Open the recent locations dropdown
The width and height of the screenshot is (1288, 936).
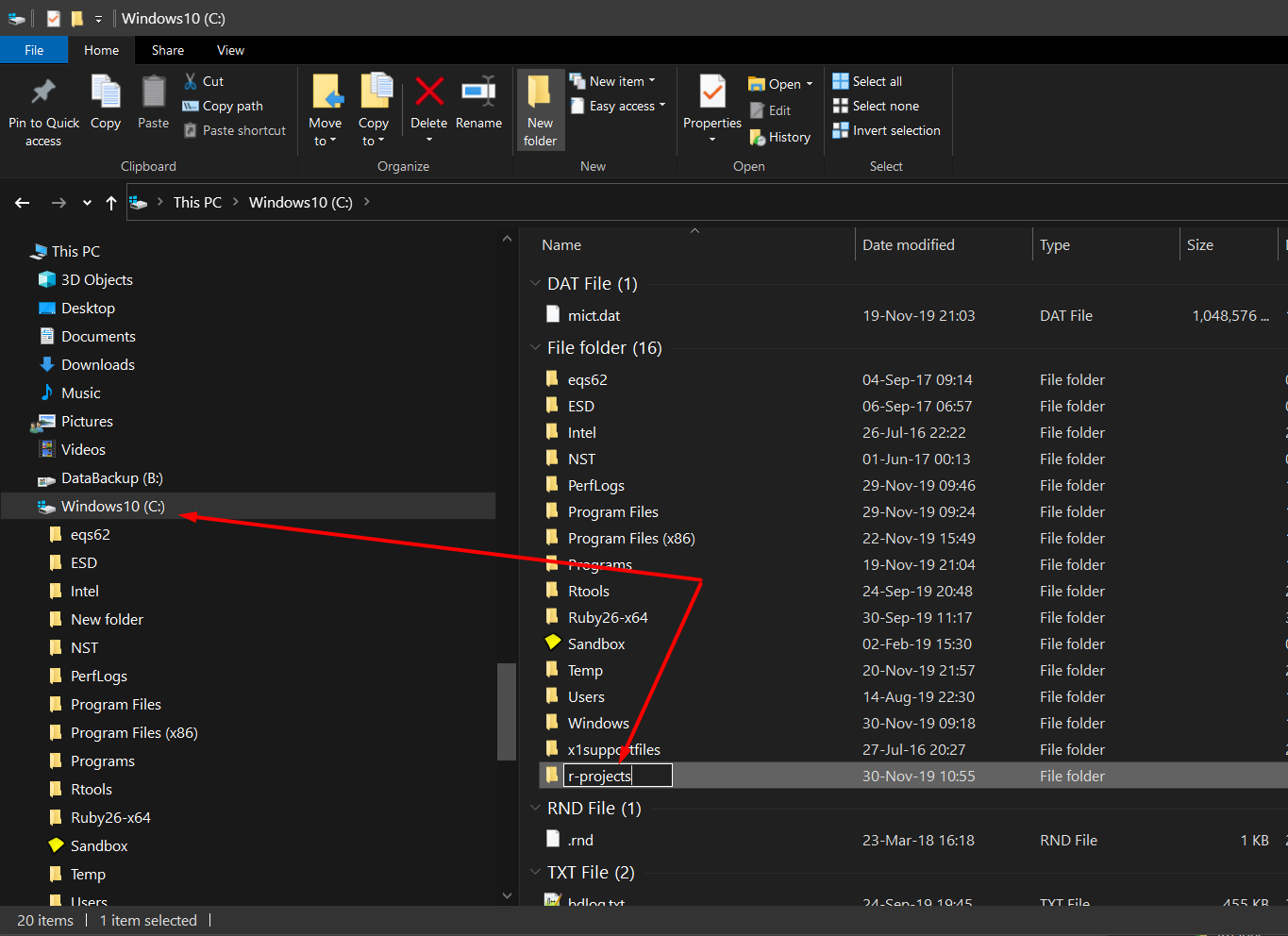(87, 202)
